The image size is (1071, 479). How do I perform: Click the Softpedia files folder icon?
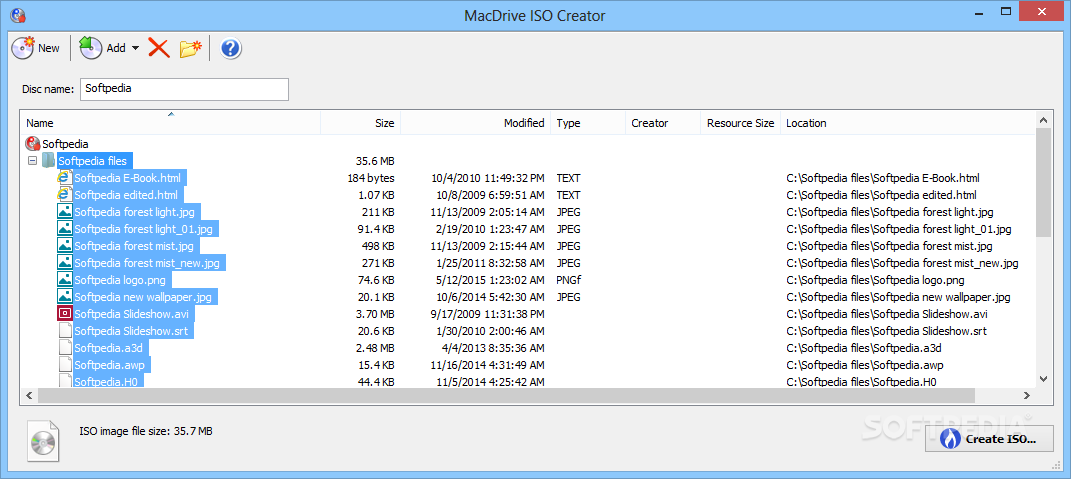point(48,161)
